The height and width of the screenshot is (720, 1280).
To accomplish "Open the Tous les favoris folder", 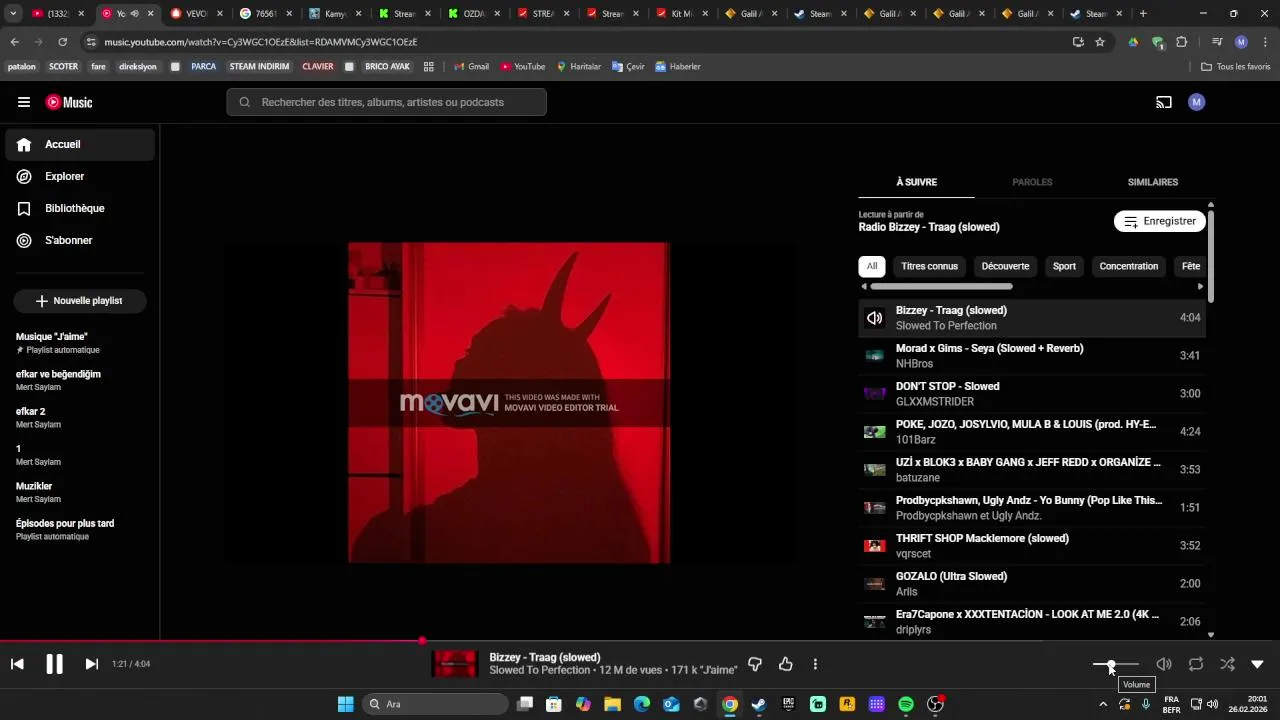I will (x=1236, y=67).
